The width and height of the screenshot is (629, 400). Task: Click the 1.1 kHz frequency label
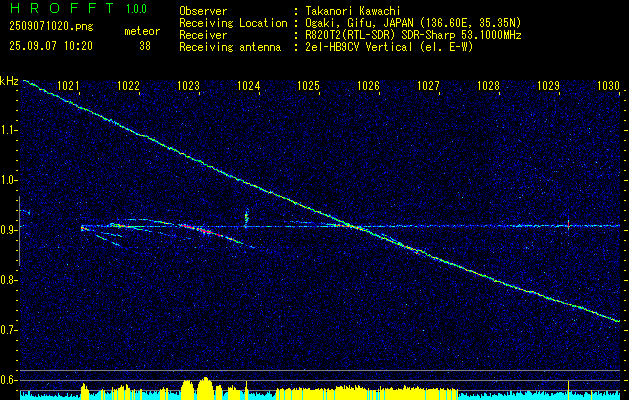[x=9, y=130]
